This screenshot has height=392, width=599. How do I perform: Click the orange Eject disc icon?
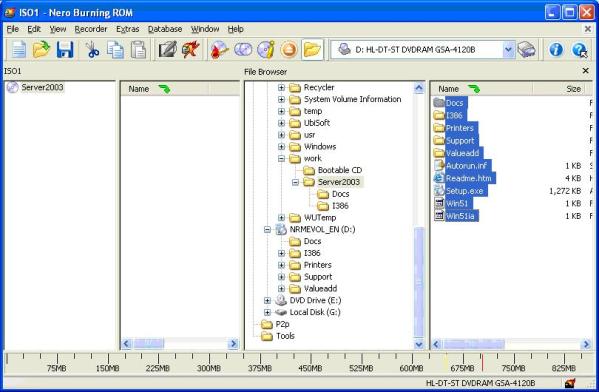(289, 50)
